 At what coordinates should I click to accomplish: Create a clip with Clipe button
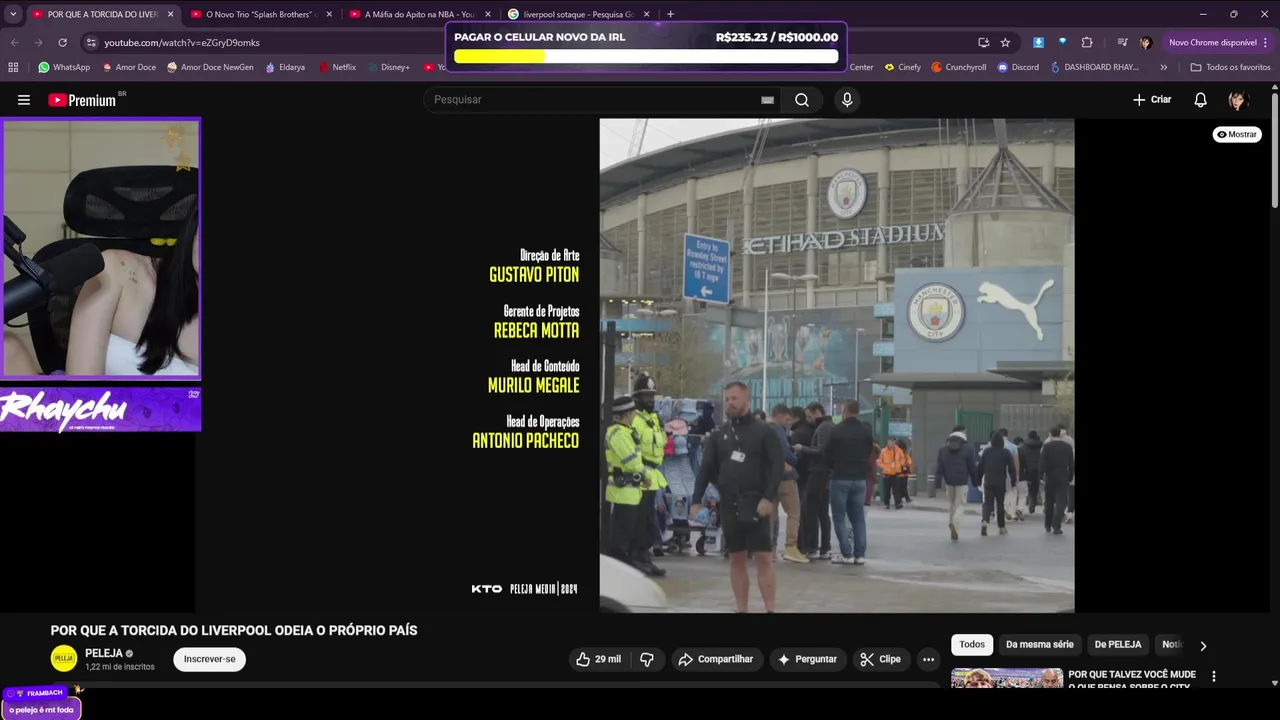[881, 659]
